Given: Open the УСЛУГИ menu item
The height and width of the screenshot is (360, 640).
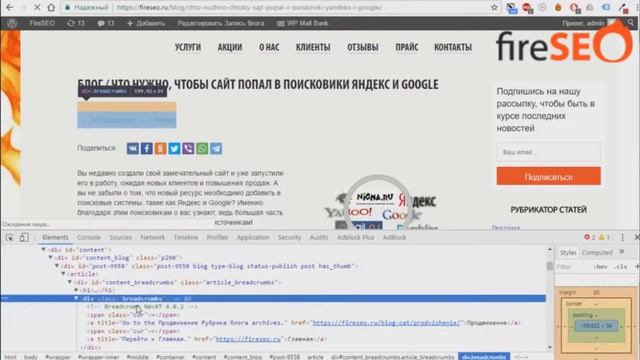Looking at the screenshot, I should pyautogui.click(x=188, y=47).
